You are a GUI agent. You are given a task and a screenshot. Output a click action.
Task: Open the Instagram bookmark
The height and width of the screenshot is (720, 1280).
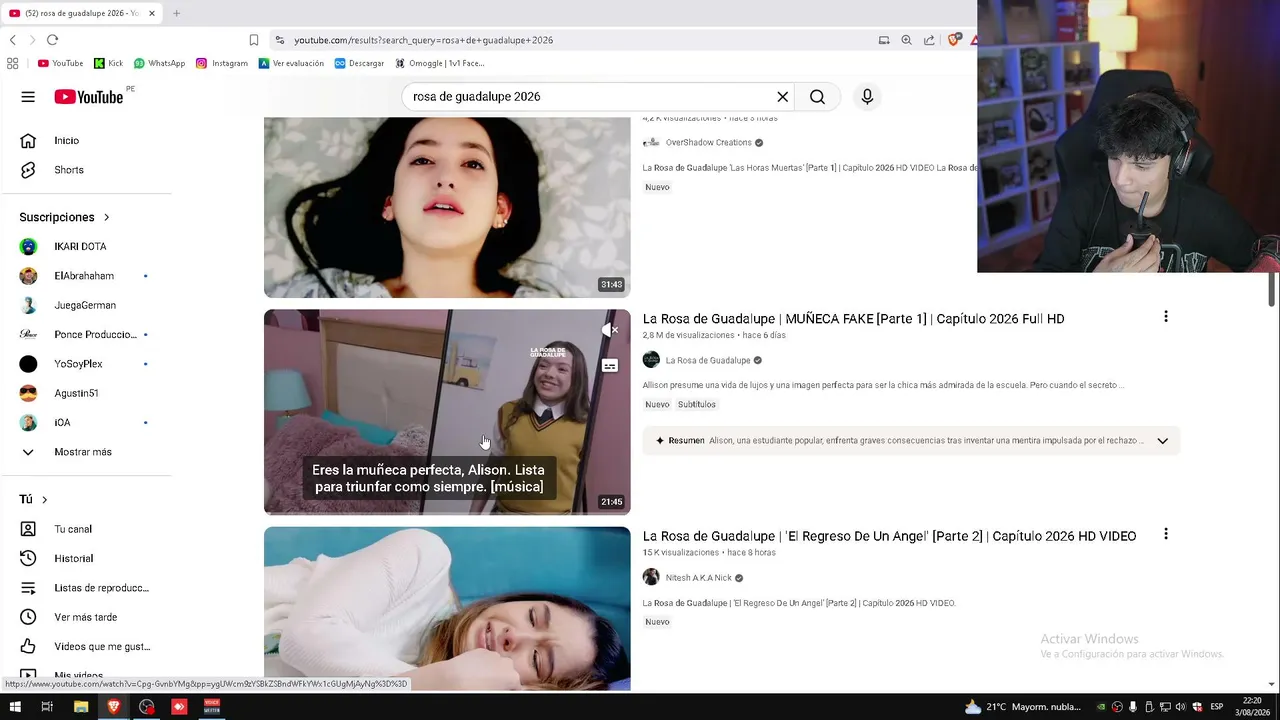221,63
